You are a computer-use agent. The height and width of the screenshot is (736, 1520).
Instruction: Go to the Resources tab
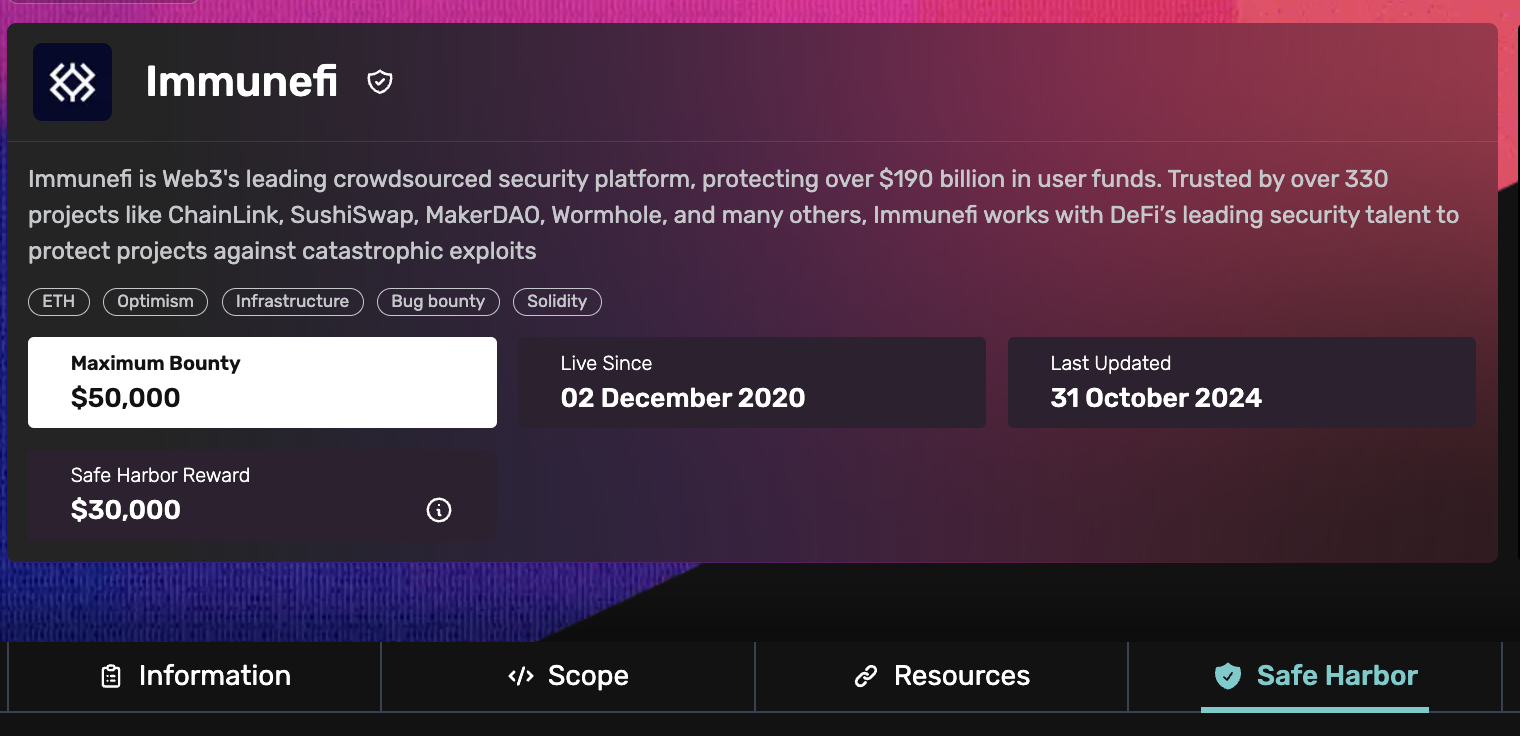click(x=942, y=677)
